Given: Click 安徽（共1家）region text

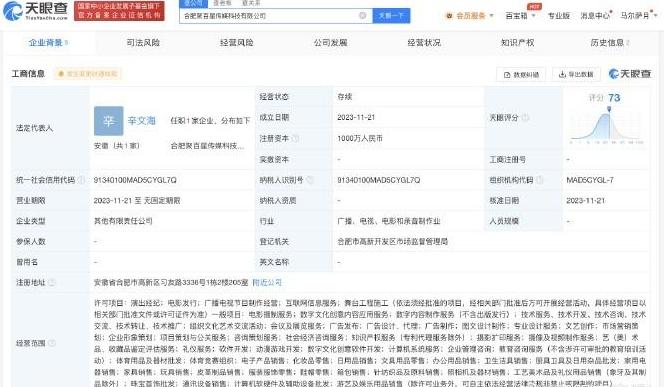Looking at the screenshot, I should pyautogui.click(x=116, y=146).
